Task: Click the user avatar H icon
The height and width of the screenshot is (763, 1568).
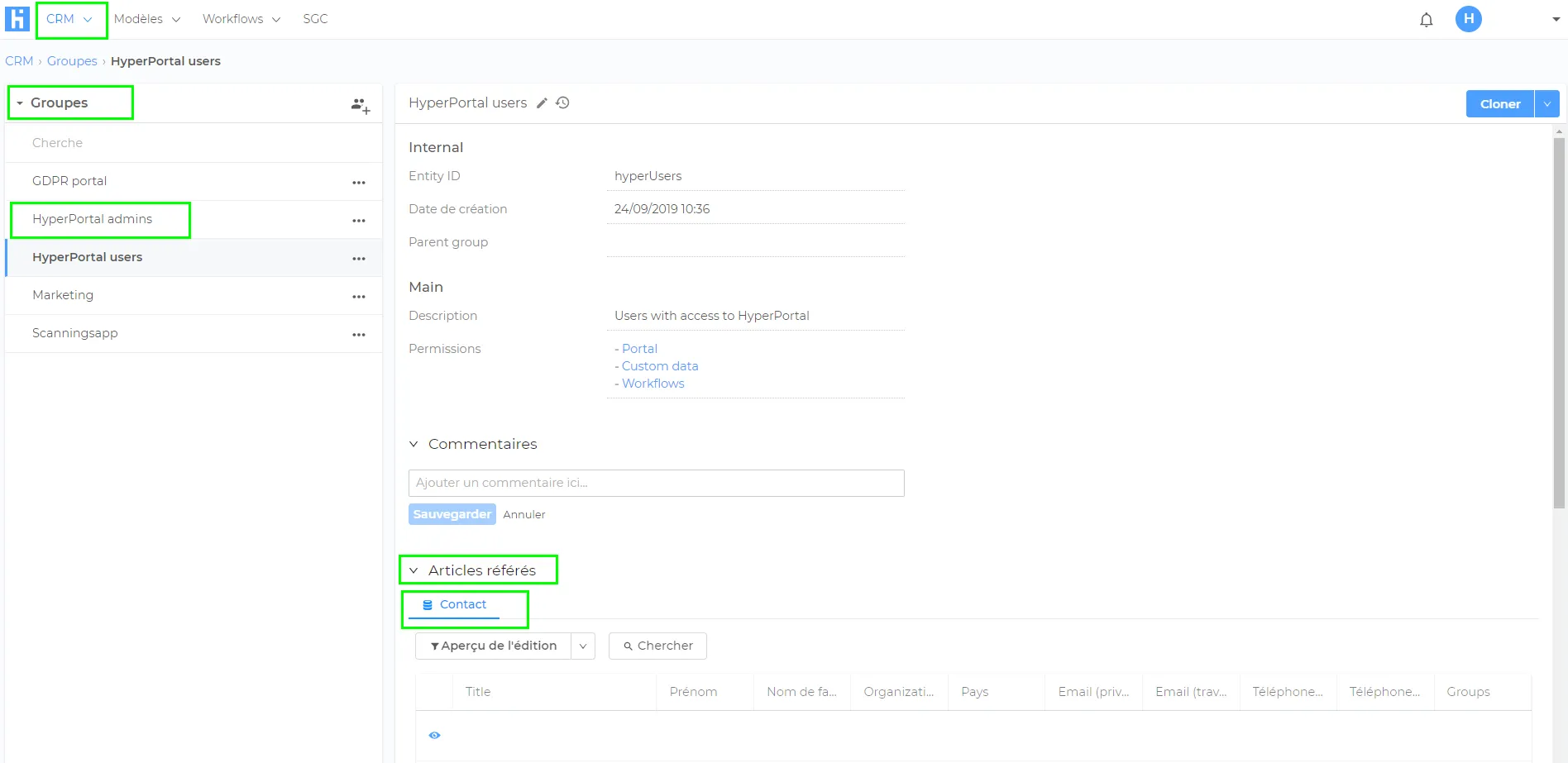Action: point(1468,19)
